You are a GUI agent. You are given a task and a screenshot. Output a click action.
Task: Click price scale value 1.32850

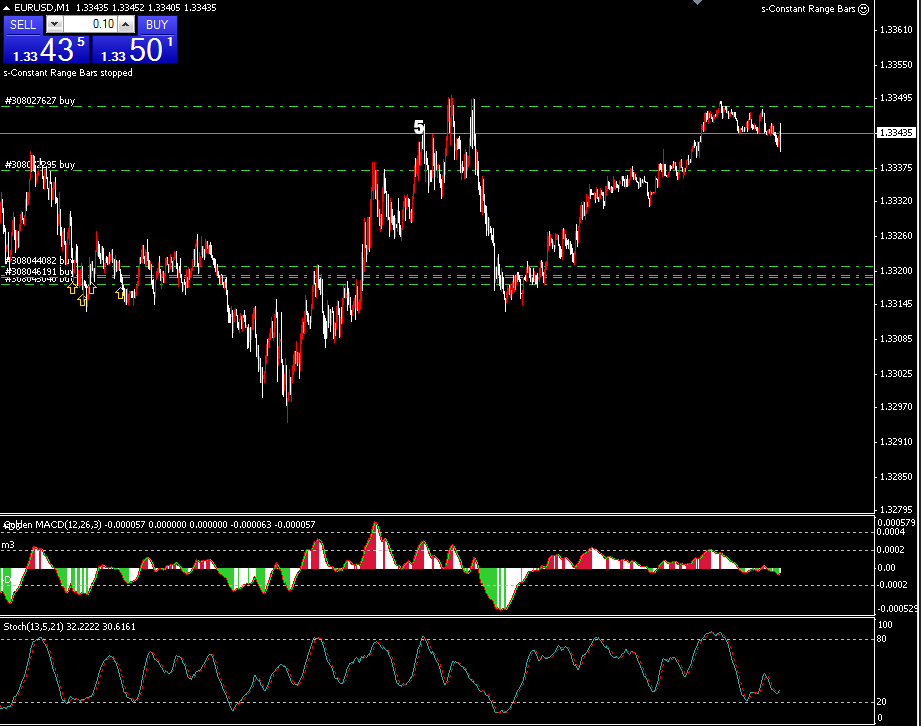(x=896, y=477)
